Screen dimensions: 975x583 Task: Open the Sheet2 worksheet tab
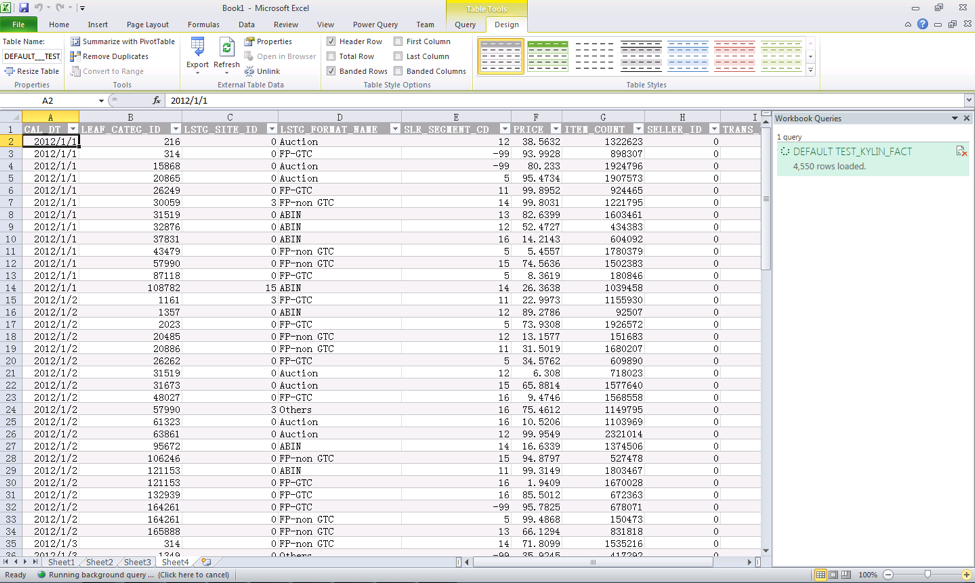(99, 563)
